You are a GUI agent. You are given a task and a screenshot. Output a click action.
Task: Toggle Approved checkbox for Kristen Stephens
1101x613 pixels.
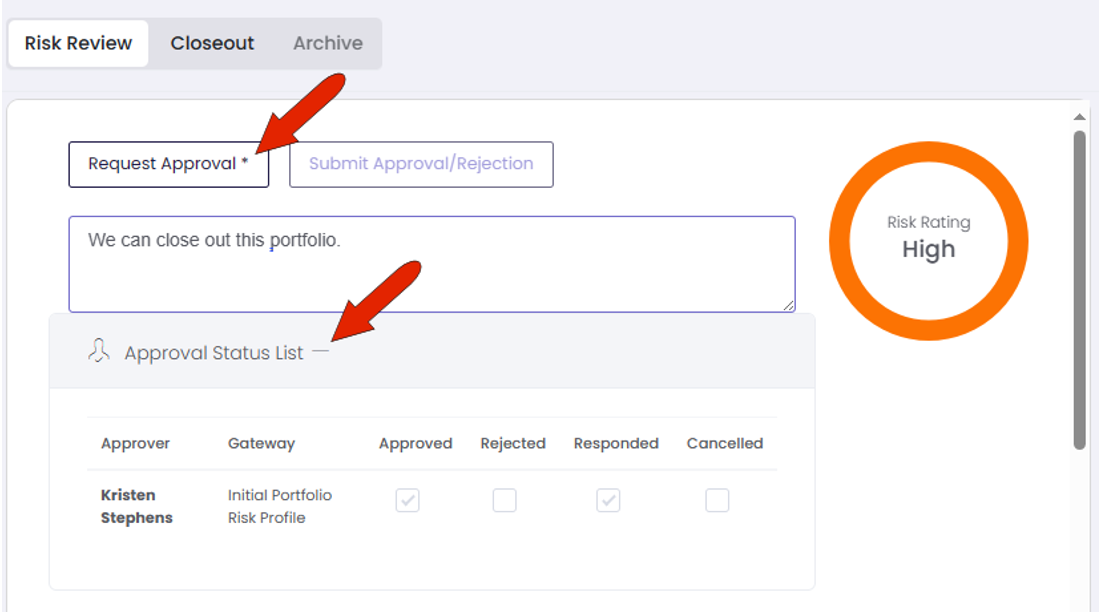[x=407, y=501]
